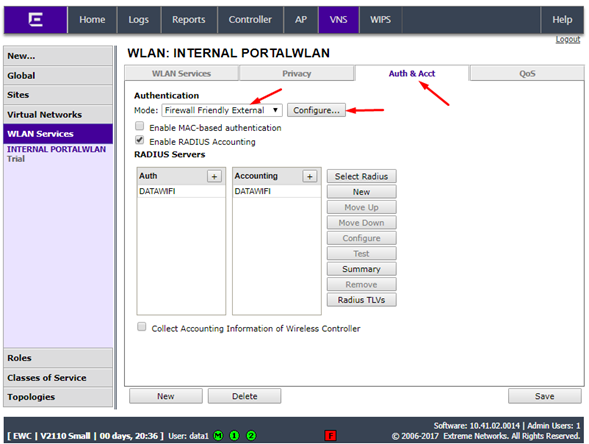The height and width of the screenshot is (444, 589).
Task: Save the WLAN configuration
Action: (x=544, y=396)
